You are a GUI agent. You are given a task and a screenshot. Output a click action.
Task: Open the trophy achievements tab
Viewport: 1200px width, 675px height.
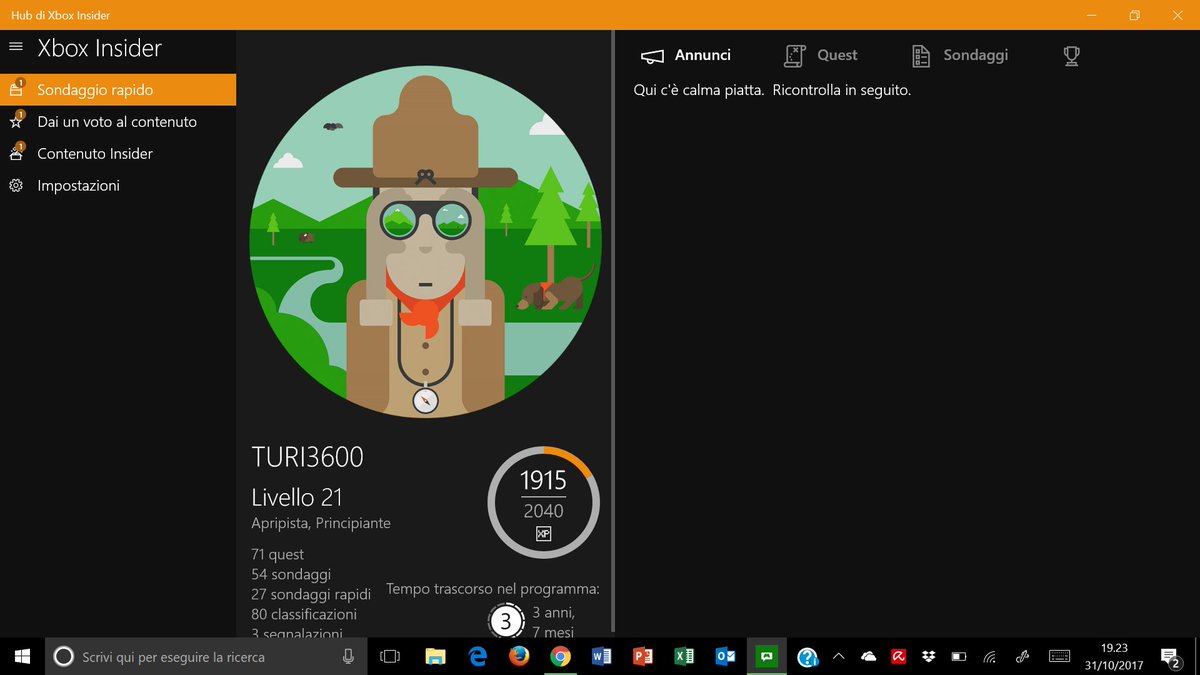[1071, 56]
